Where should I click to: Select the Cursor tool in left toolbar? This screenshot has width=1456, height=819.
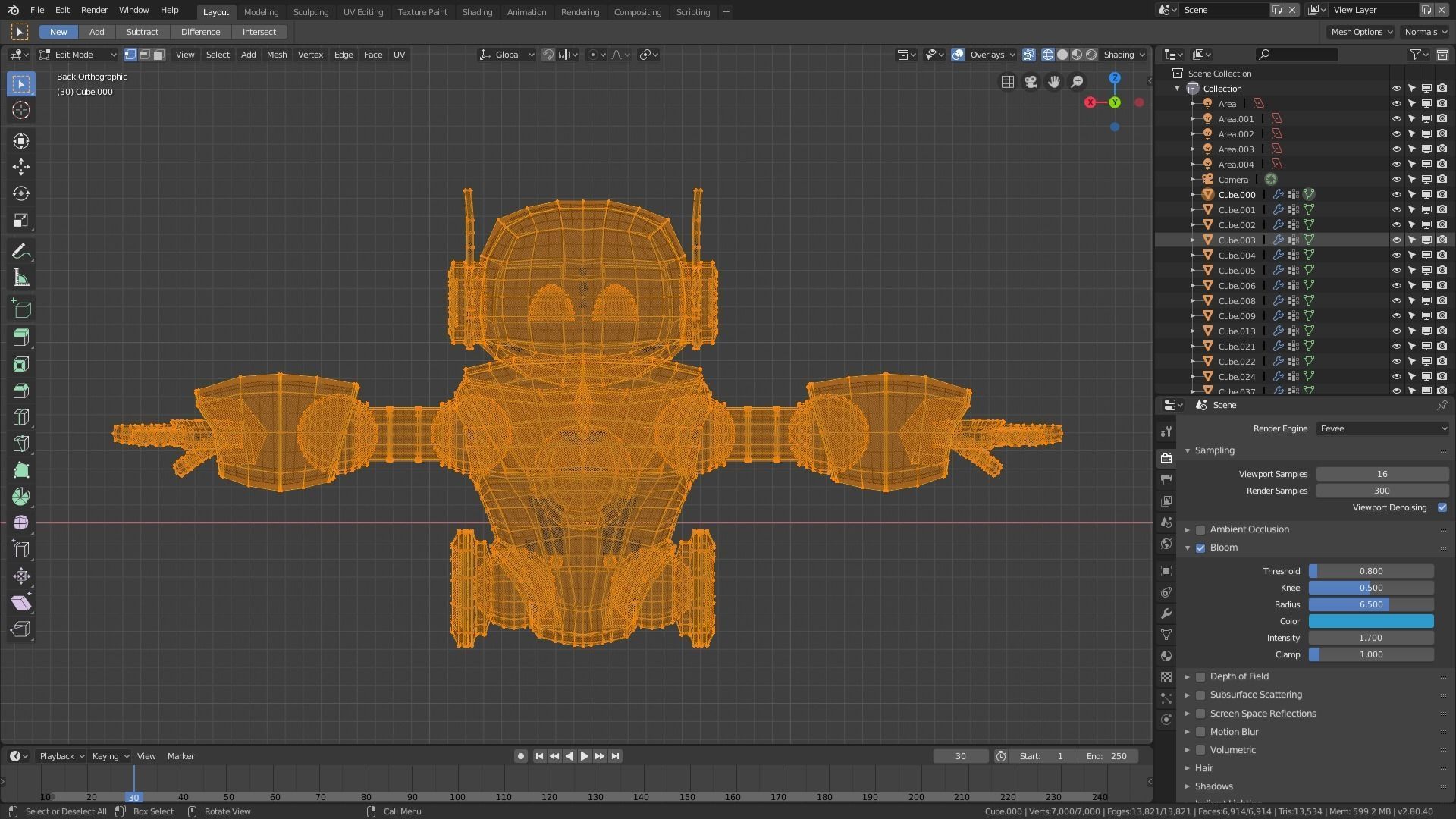tap(21, 110)
